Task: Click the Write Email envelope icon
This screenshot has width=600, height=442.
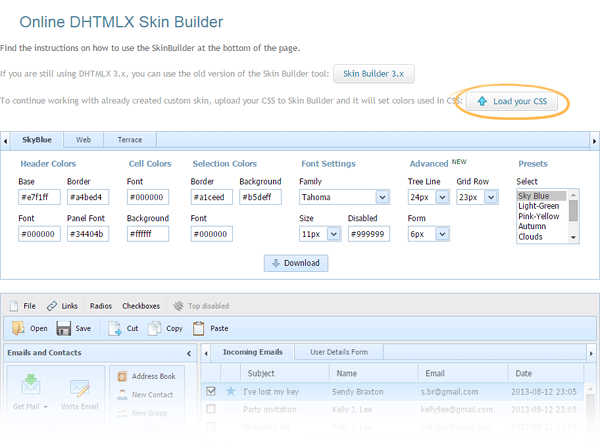Action: point(80,388)
